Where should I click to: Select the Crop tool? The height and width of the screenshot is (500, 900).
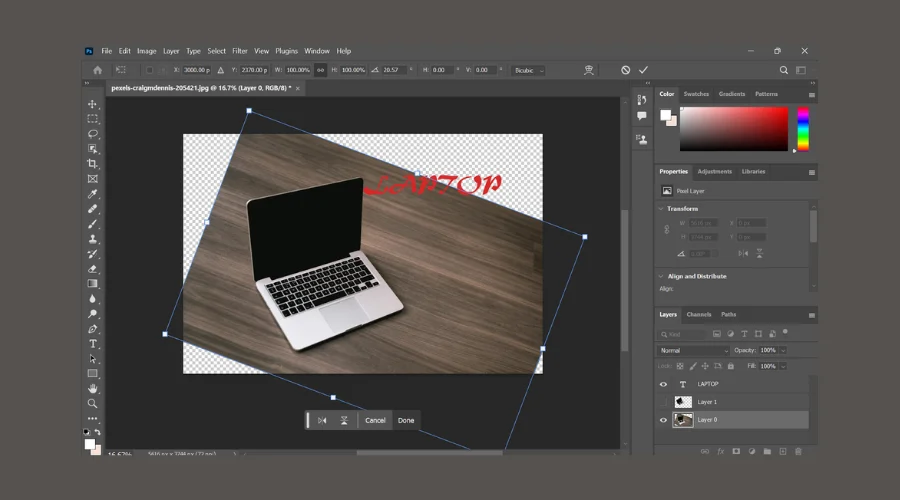[92, 164]
